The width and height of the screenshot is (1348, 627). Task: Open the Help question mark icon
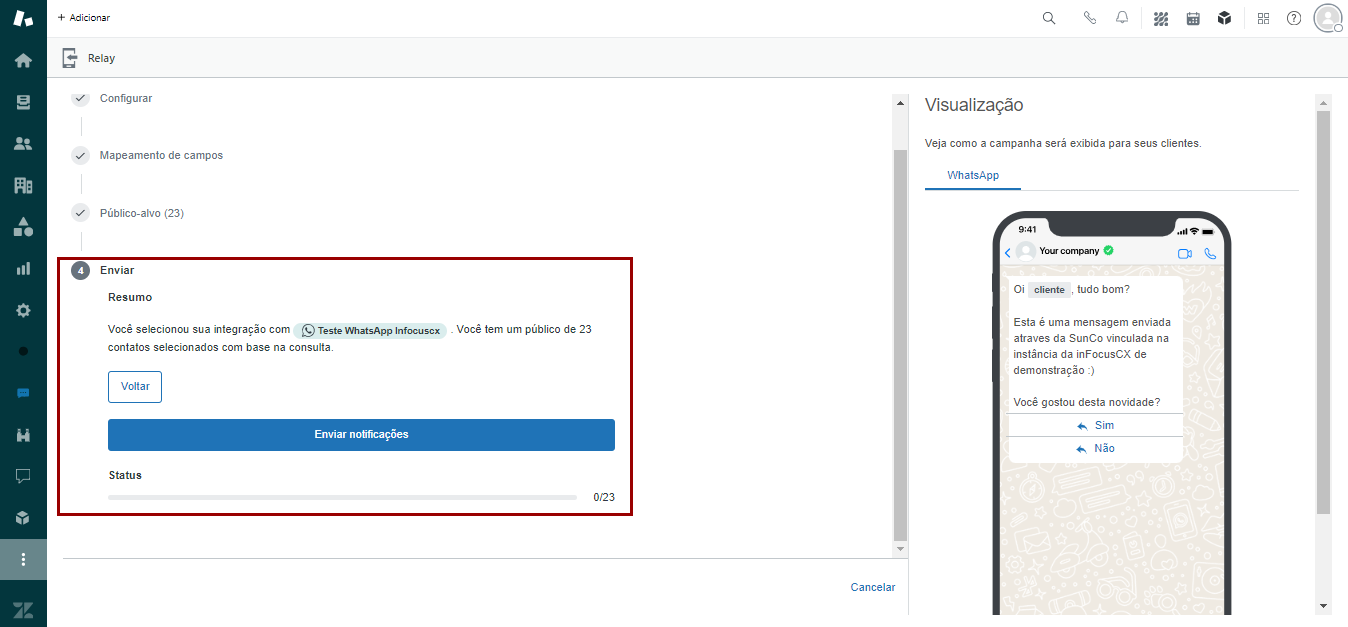[1294, 18]
